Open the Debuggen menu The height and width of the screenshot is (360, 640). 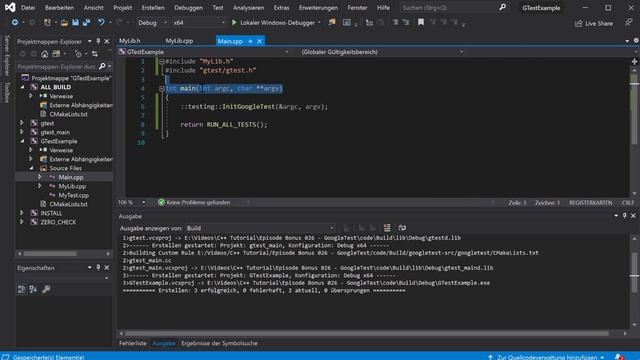click(188, 8)
